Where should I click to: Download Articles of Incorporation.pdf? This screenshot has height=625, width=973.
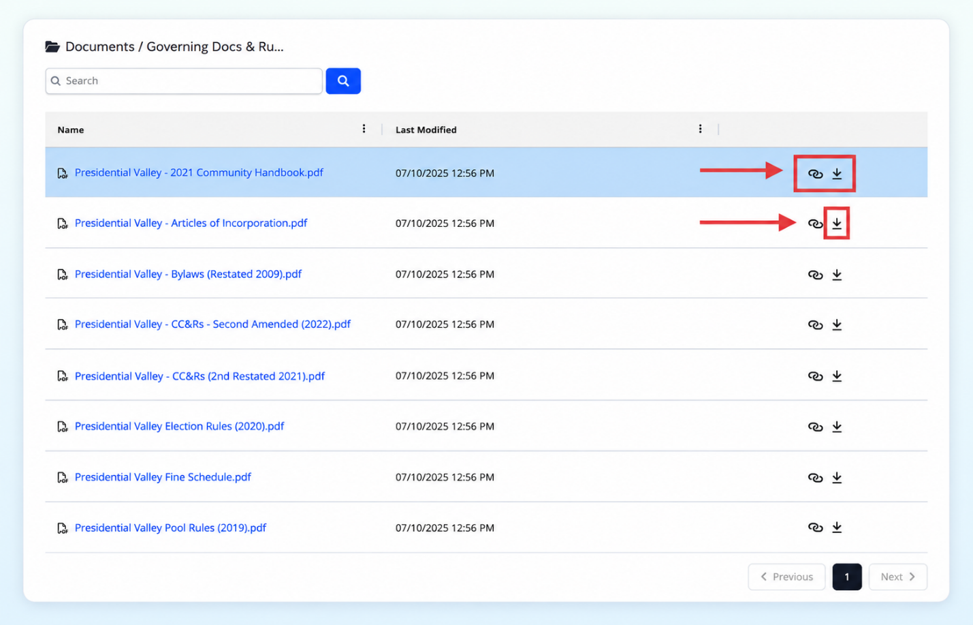[x=836, y=223]
